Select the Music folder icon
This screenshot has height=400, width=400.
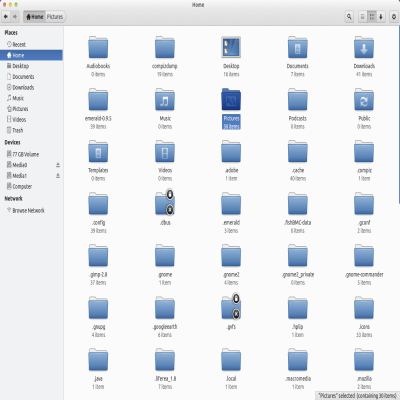click(x=165, y=99)
